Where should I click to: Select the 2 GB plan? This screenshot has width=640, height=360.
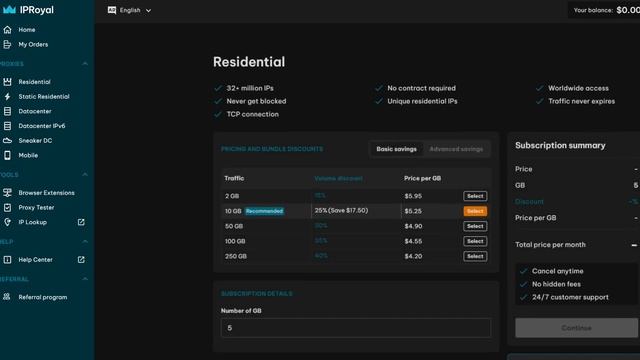475,196
